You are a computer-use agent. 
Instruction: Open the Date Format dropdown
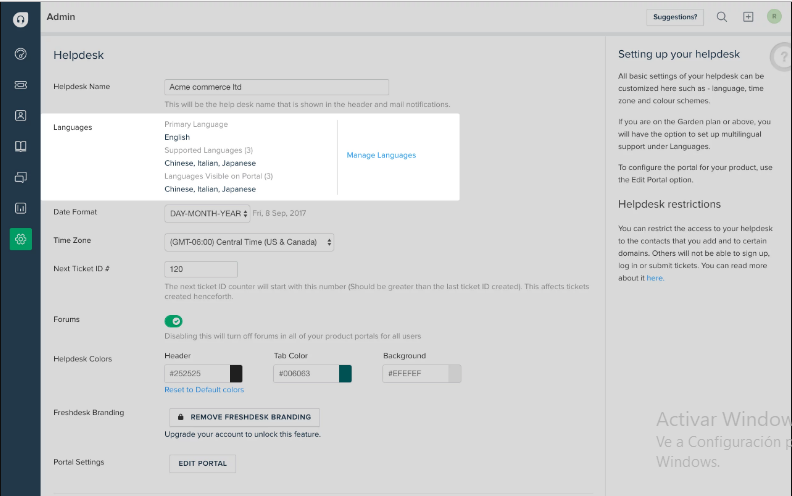207,213
